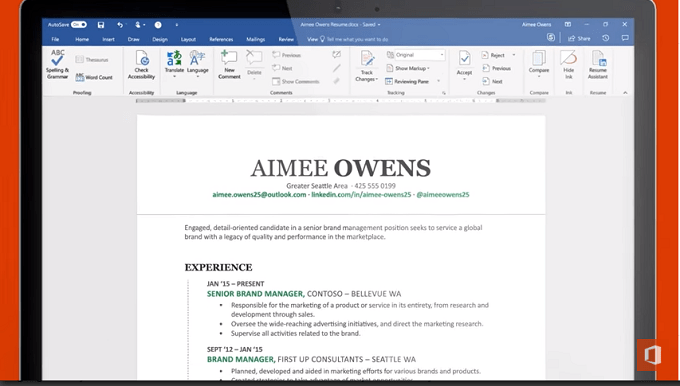This screenshot has height=386, width=680.
Task: Open the Reject dropdown arrow
Action: (514, 55)
